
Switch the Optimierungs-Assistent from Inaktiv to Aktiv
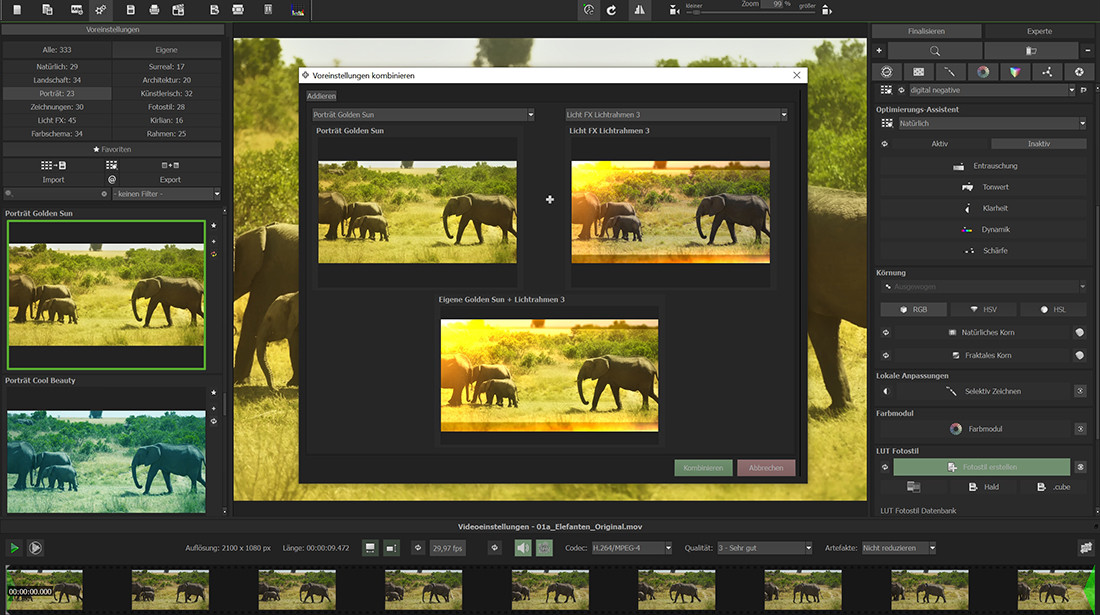[940, 143]
